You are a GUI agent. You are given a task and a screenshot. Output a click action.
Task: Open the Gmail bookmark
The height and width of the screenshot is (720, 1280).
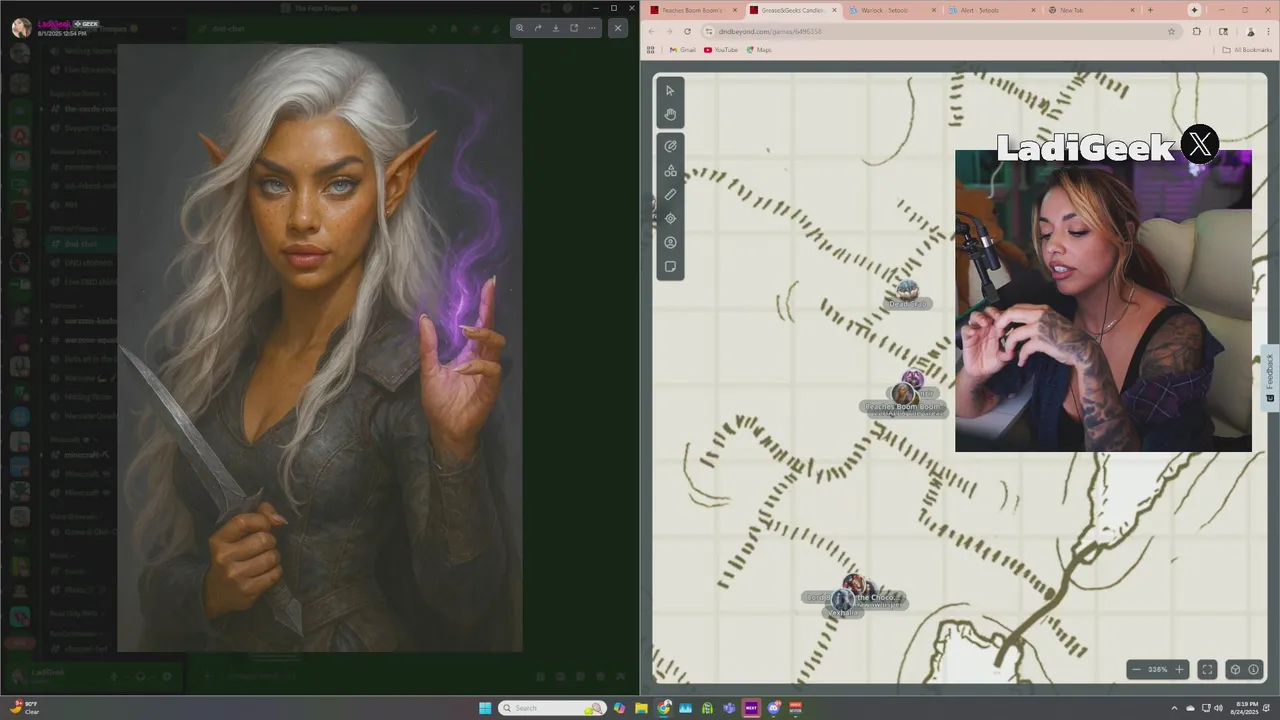coord(682,49)
